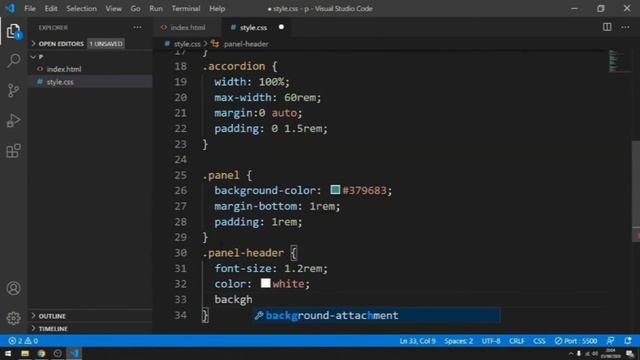Viewport: 640px width, 360px height.
Task: Open Explorer views and more actions ellipsis
Action: (137, 27)
